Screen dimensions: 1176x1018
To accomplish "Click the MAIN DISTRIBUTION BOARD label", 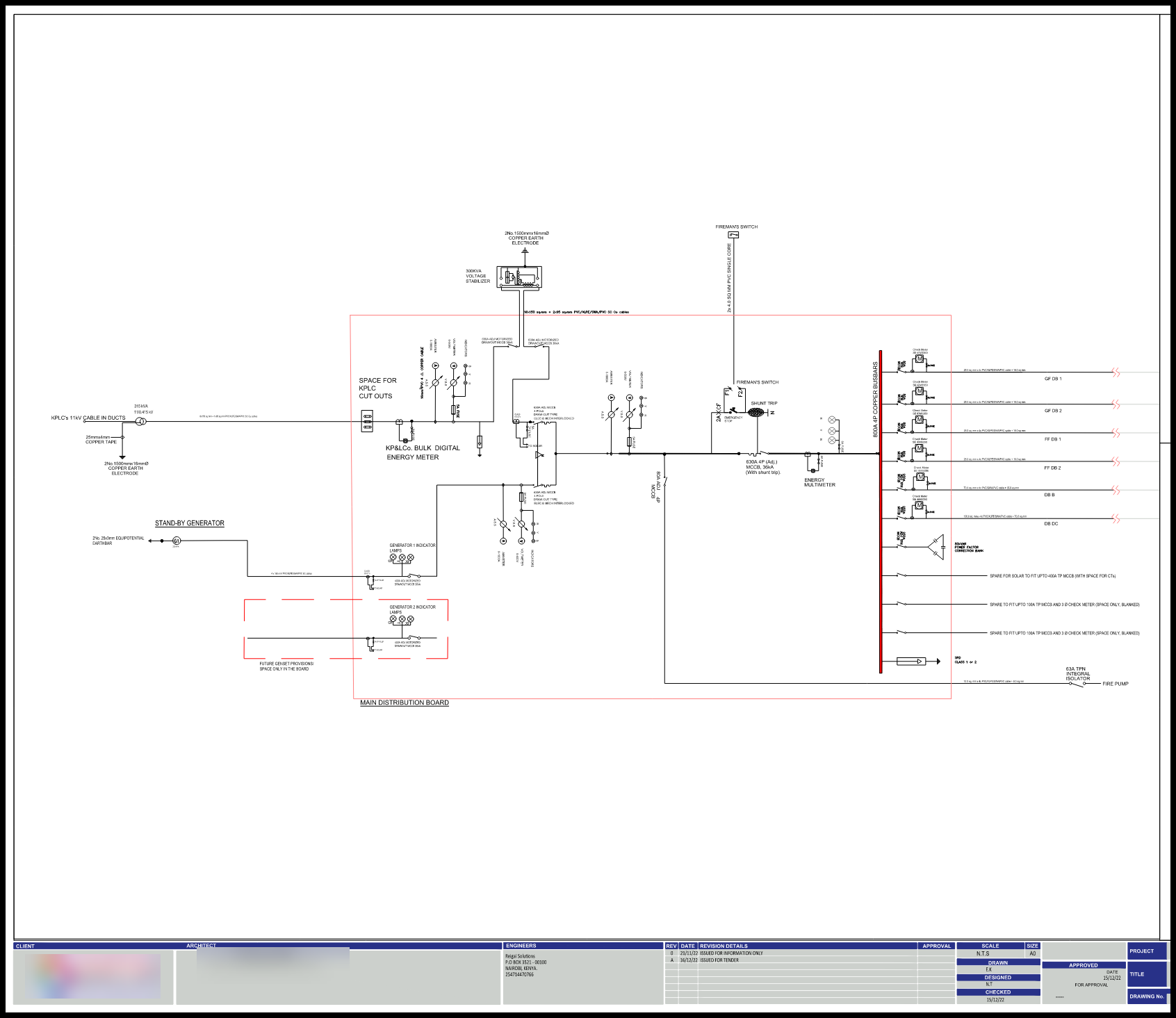I will [x=405, y=703].
